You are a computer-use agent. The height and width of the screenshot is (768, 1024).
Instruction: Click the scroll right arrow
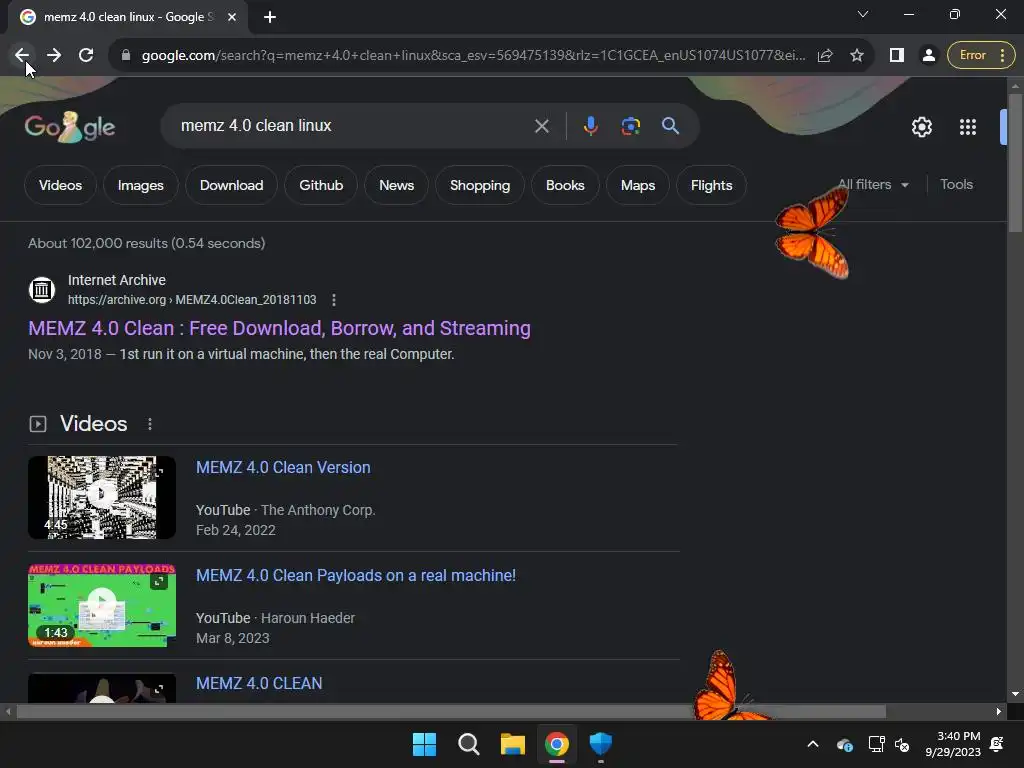coord(999,711)
